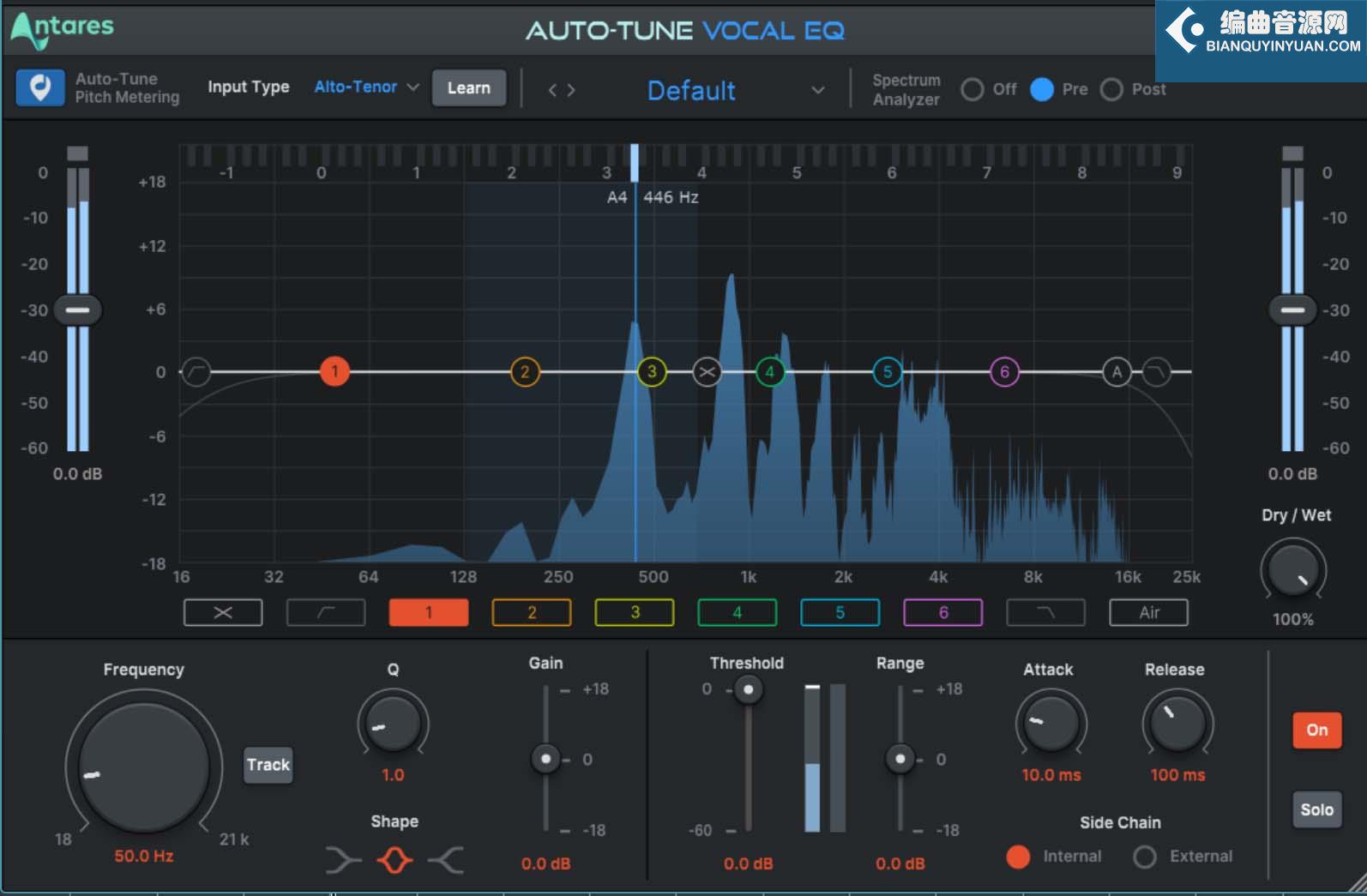Choose the low shelf shape icon
Image resolution: width=1367 pixels, height=896 pixels.
pyautogui.click(x=343, y=859)
